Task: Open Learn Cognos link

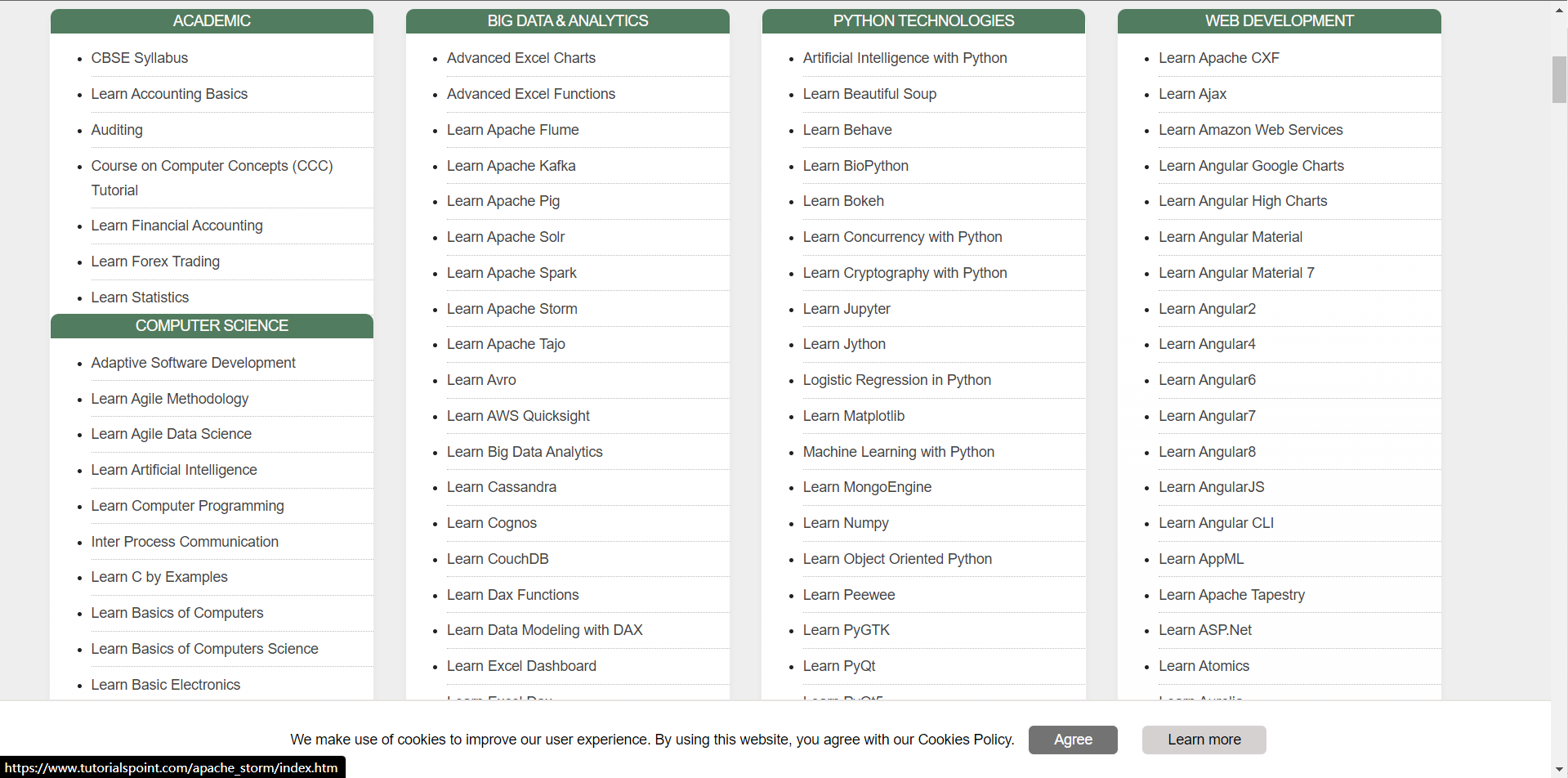Action: click(x=492, y=523)
